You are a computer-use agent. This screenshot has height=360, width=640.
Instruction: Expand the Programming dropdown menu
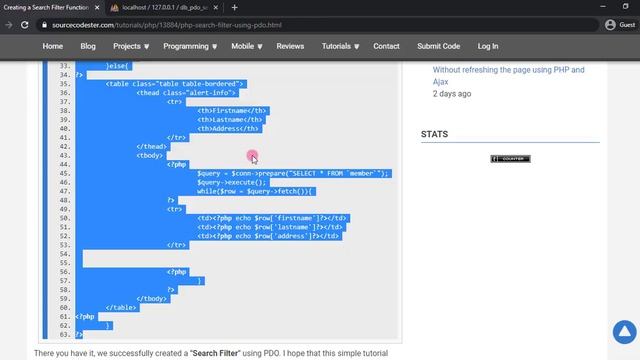coord(190,46)
